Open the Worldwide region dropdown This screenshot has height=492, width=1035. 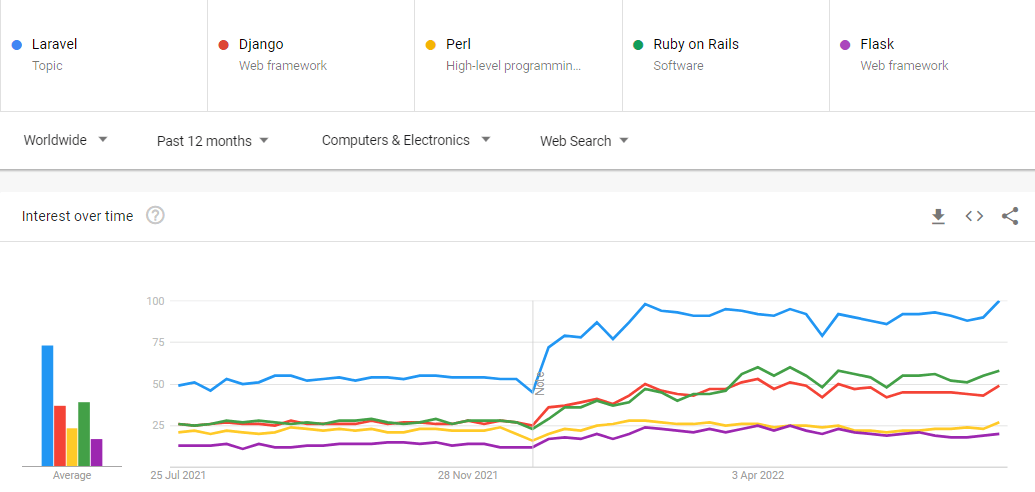point(66,140)
